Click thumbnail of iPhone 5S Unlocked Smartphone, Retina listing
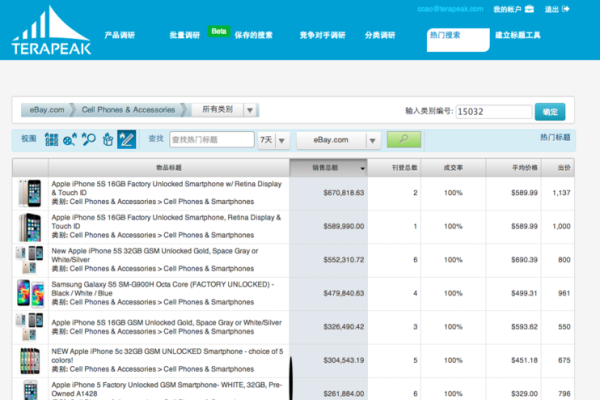600x400 pixels. point(30,227)
